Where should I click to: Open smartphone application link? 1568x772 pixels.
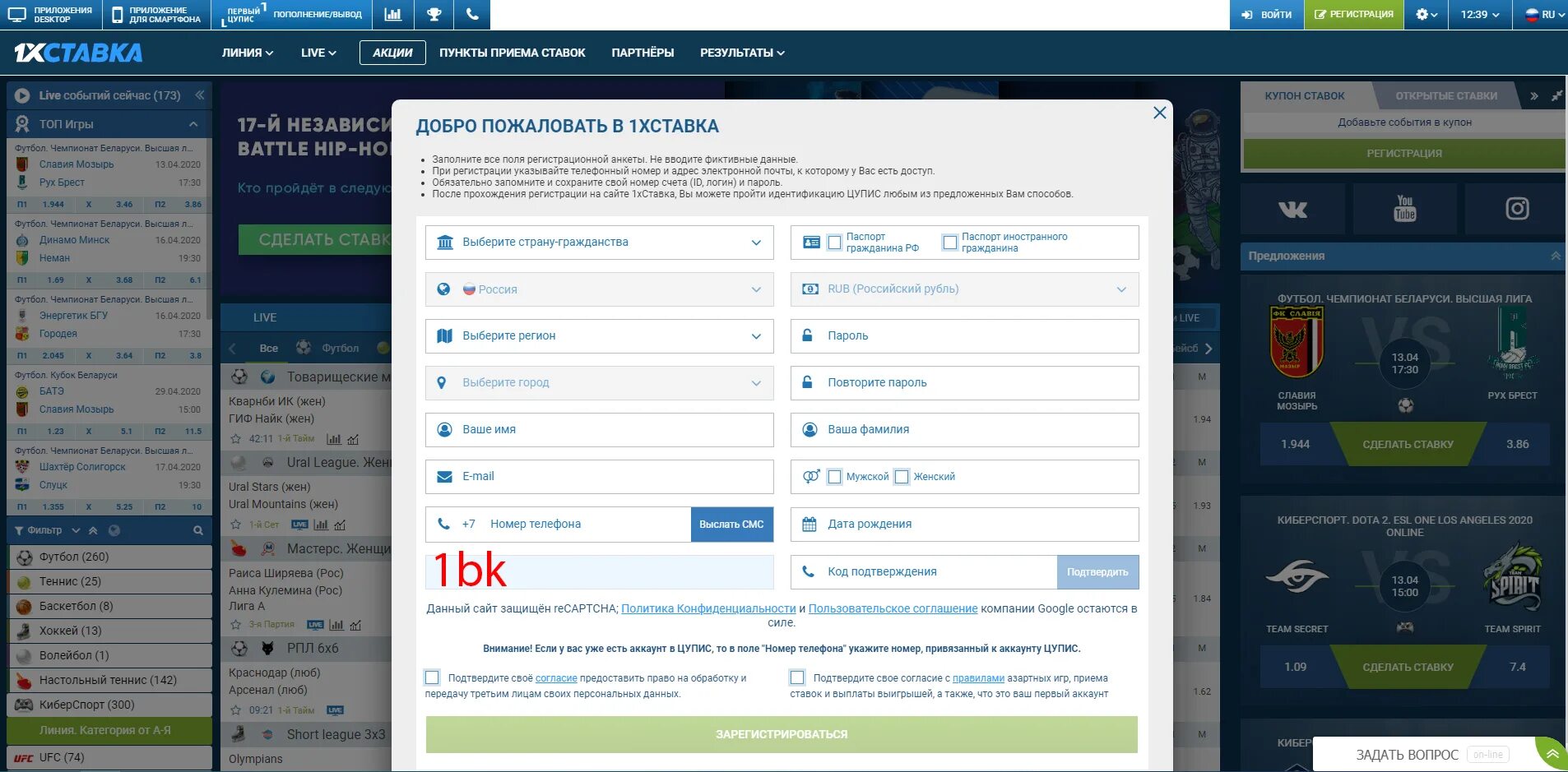156,15
